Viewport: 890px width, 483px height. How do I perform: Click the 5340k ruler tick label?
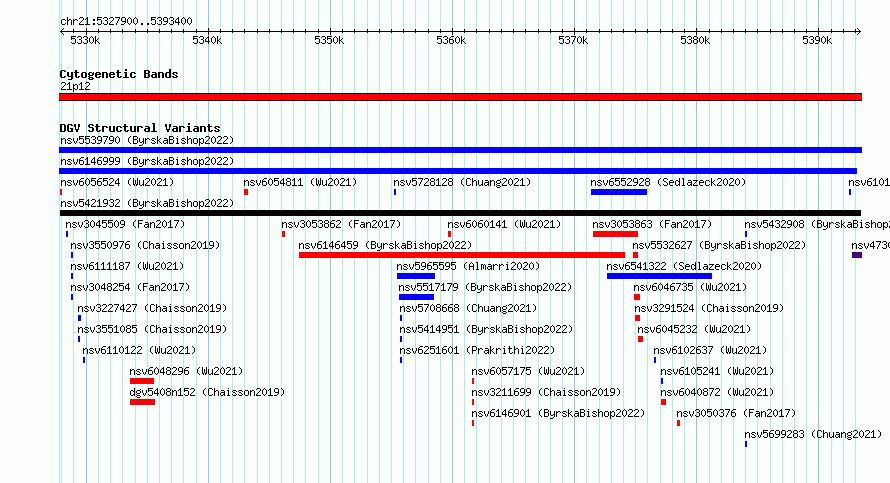point(207,40)
